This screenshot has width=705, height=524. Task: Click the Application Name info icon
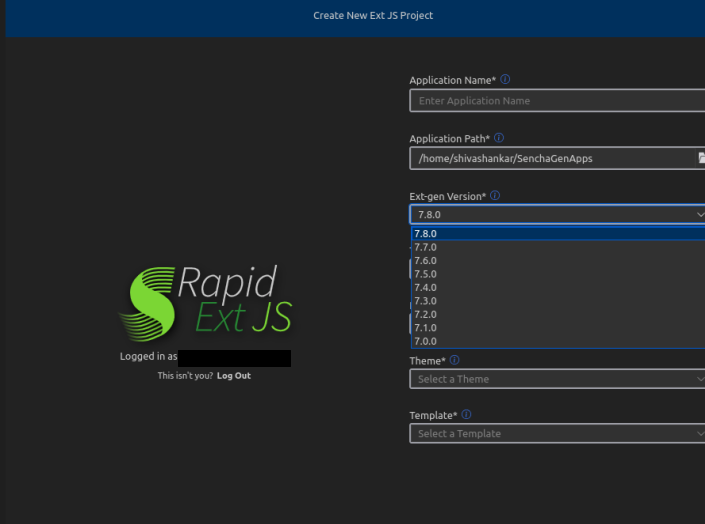[505, 80]
